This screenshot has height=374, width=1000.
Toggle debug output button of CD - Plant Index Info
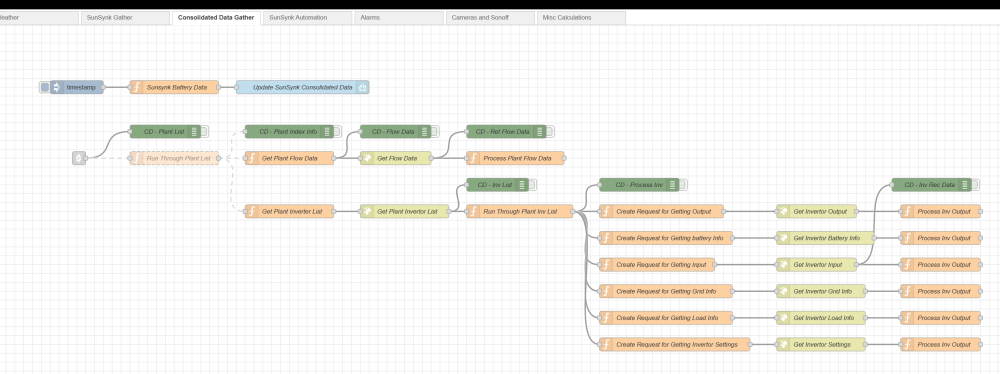pos(338,131)
